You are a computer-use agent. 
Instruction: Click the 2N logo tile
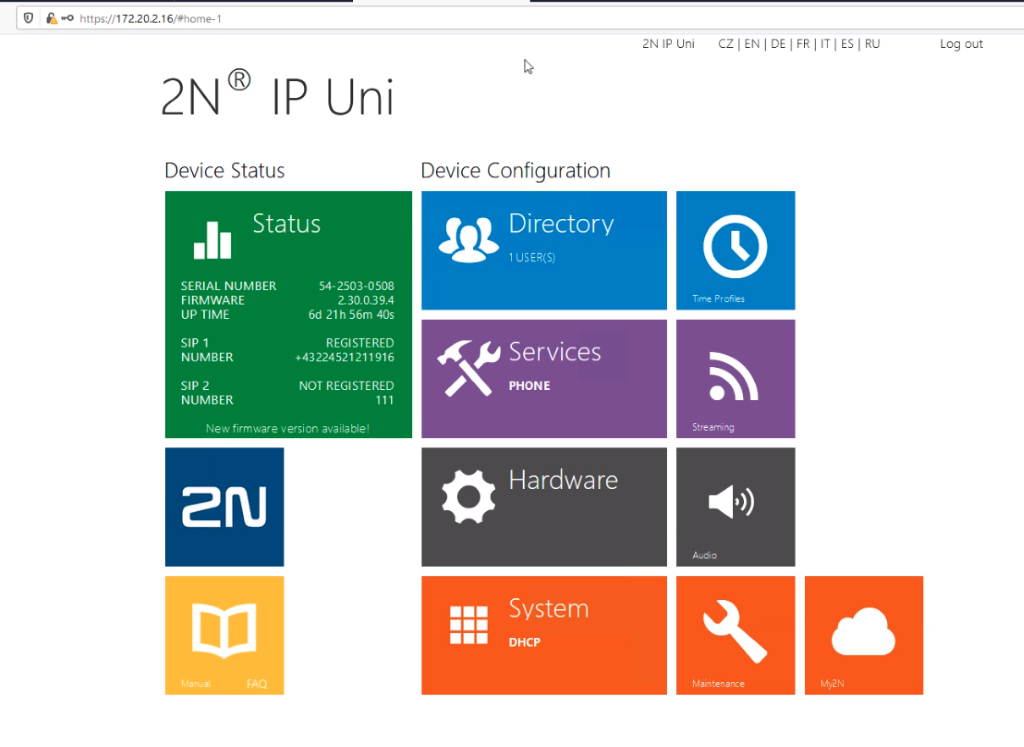[x=224, y=507]
